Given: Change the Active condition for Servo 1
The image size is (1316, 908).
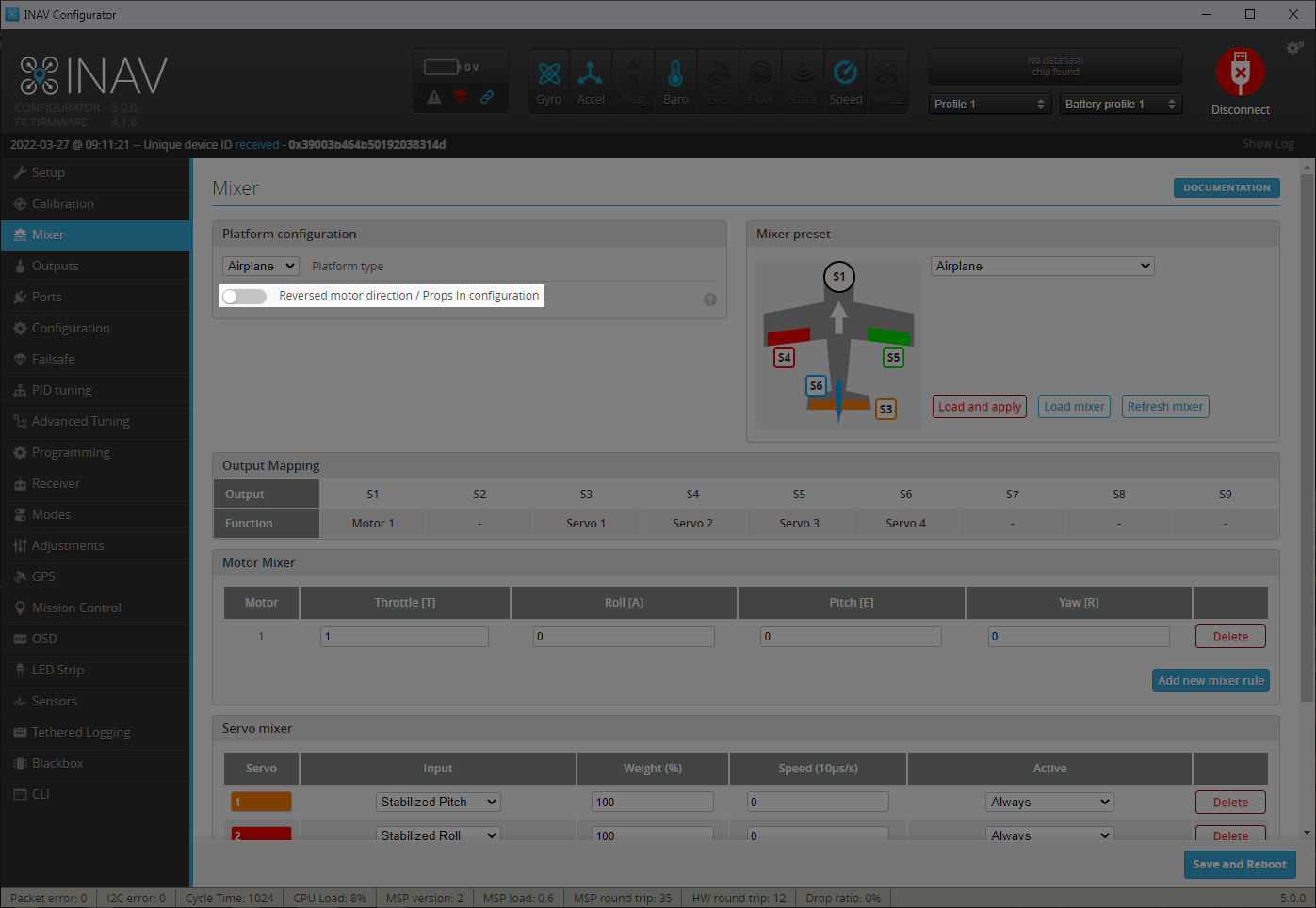Looking at the screenshot, I should (1049, 802).
